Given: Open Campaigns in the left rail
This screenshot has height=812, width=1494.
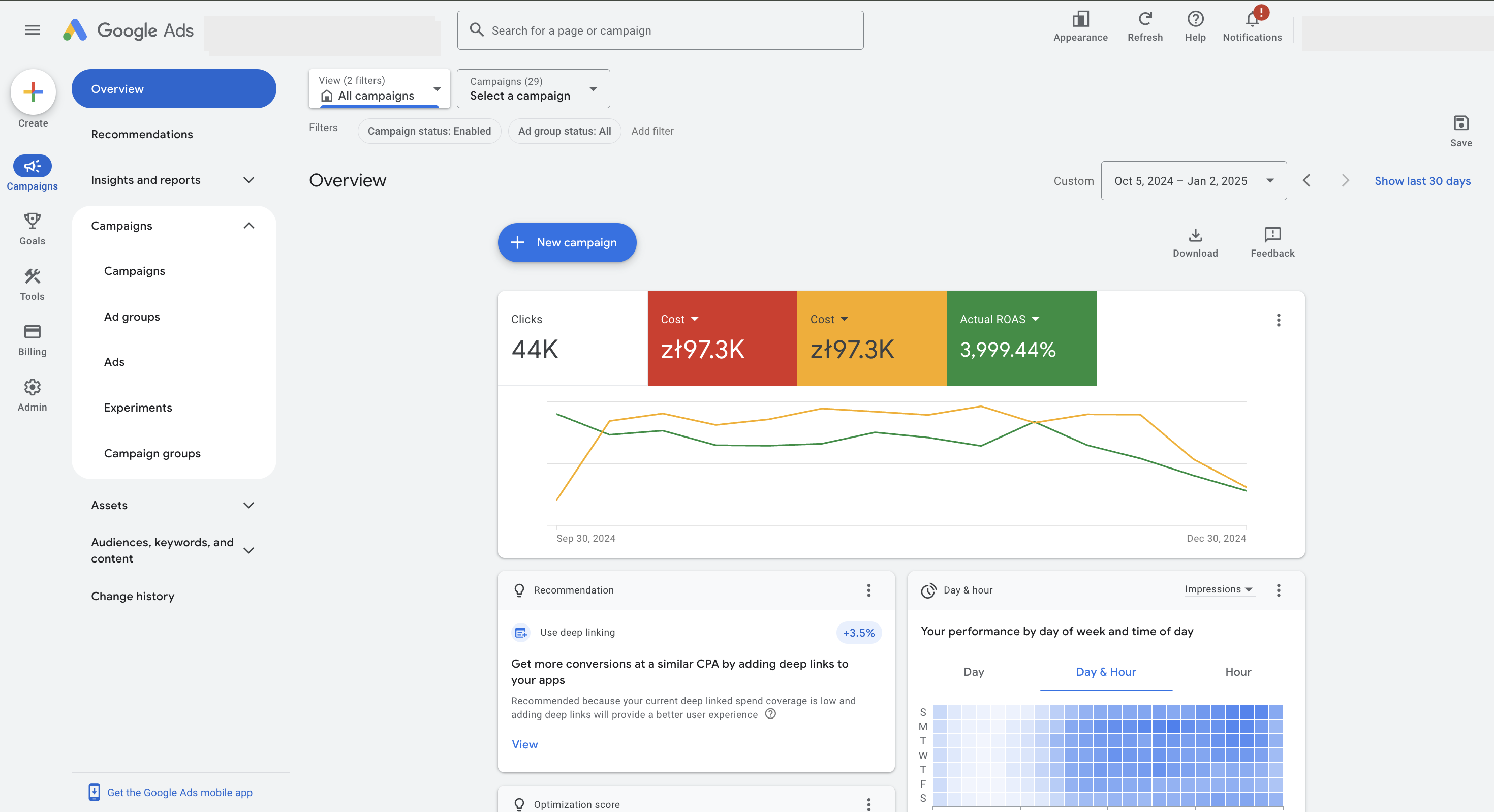Looking at the screenshot, I should click(x=33, y=173).
